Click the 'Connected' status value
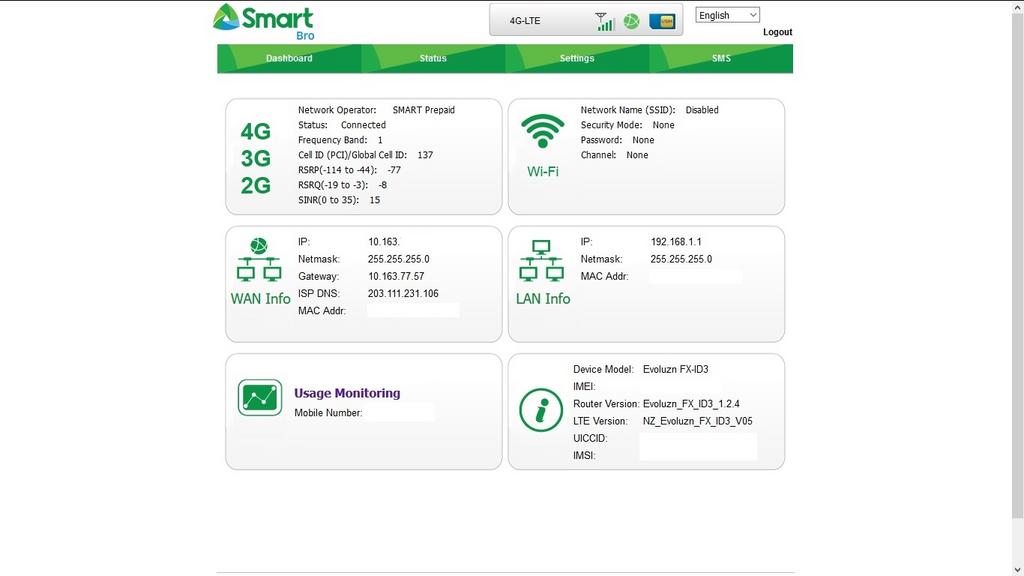The image size is (1024, 576). [x=363, y=125]
